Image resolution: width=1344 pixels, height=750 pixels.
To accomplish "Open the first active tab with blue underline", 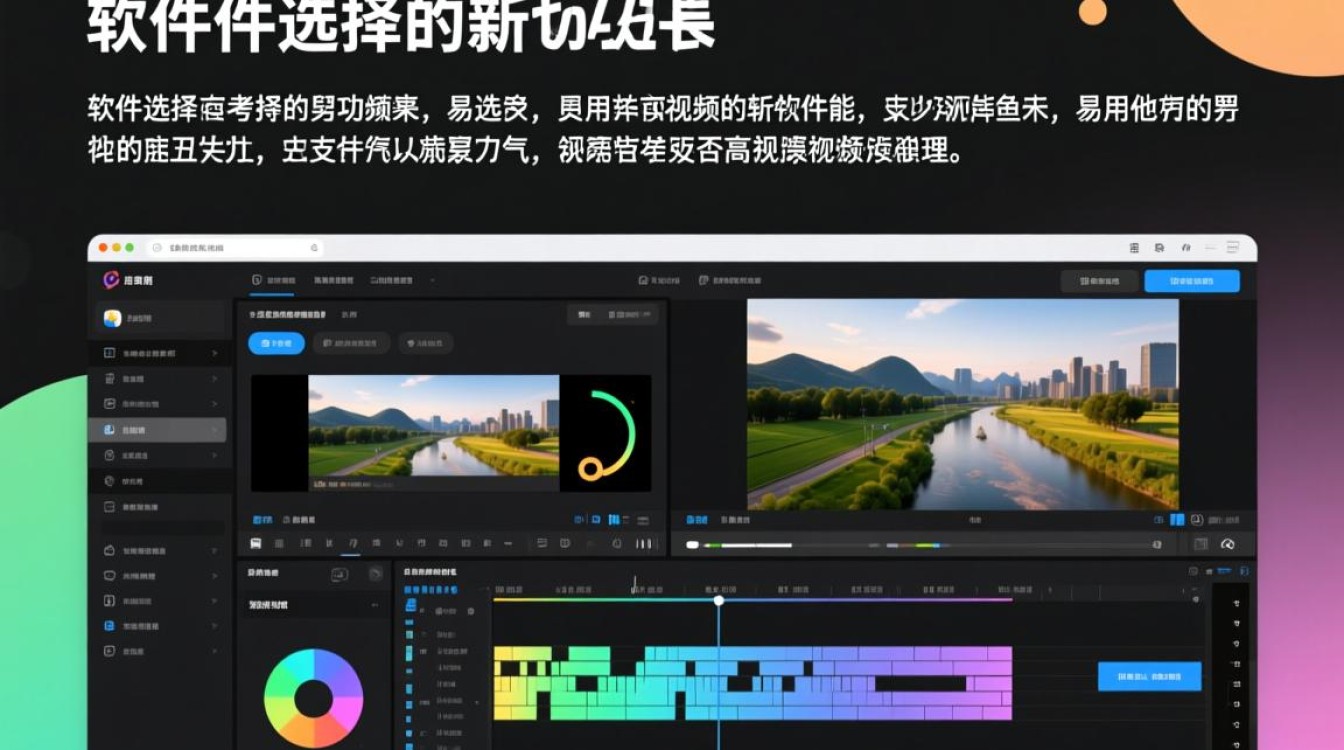I will coord(272,281).
